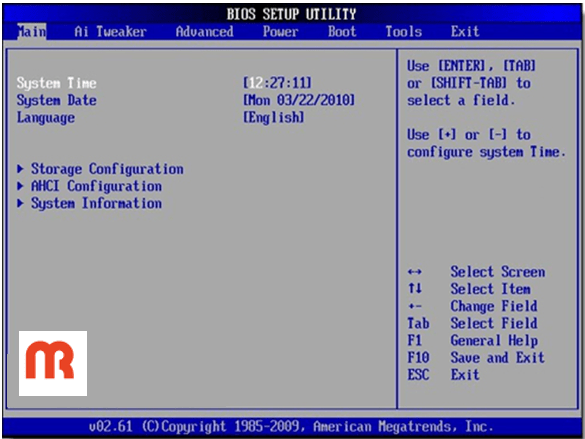585x439 pixels.
Task: Open the Exit tab
Action: pyautogui.click(x=465, y=32)
